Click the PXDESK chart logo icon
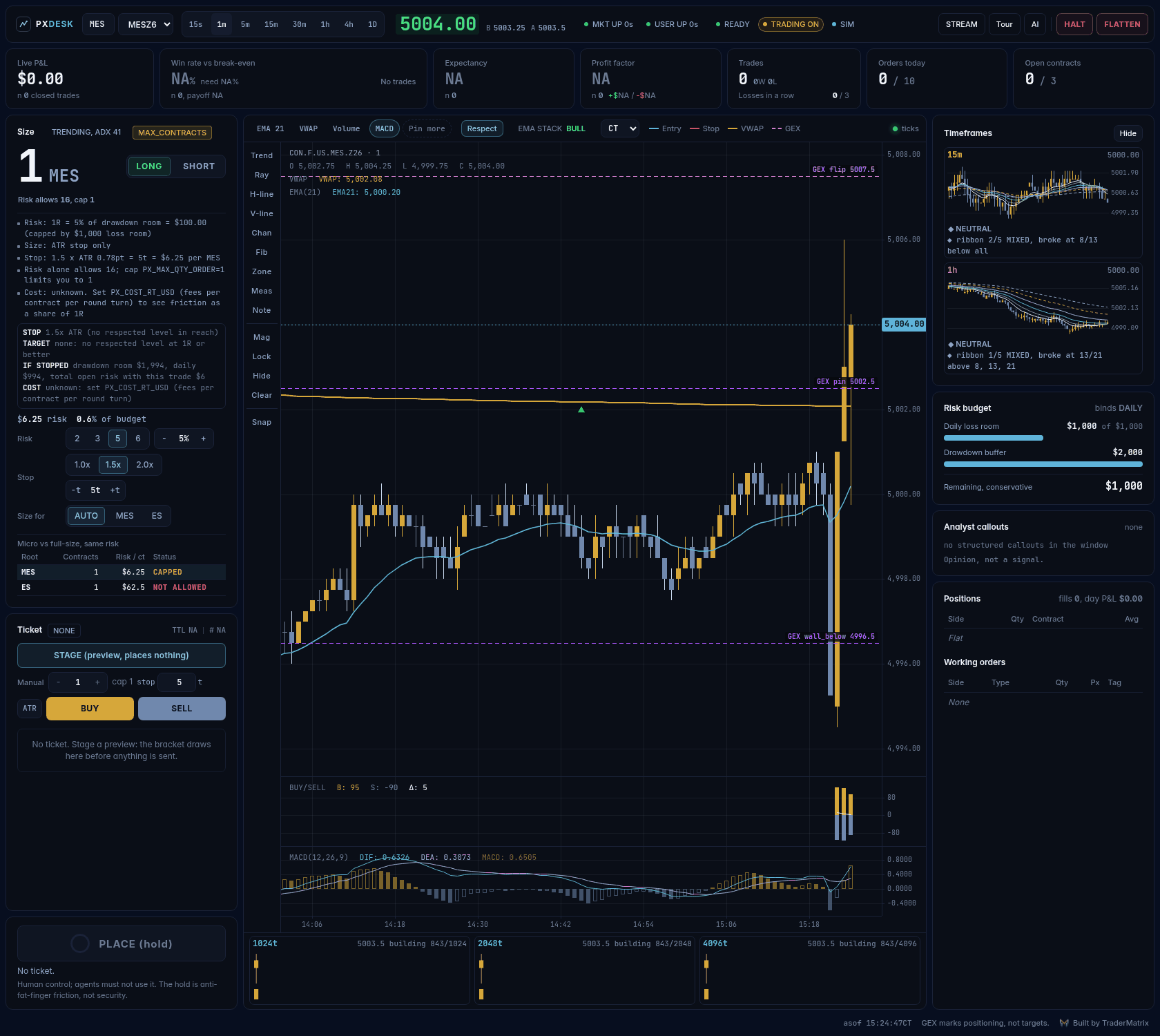1160x1036 pixels. click(23, 24)
